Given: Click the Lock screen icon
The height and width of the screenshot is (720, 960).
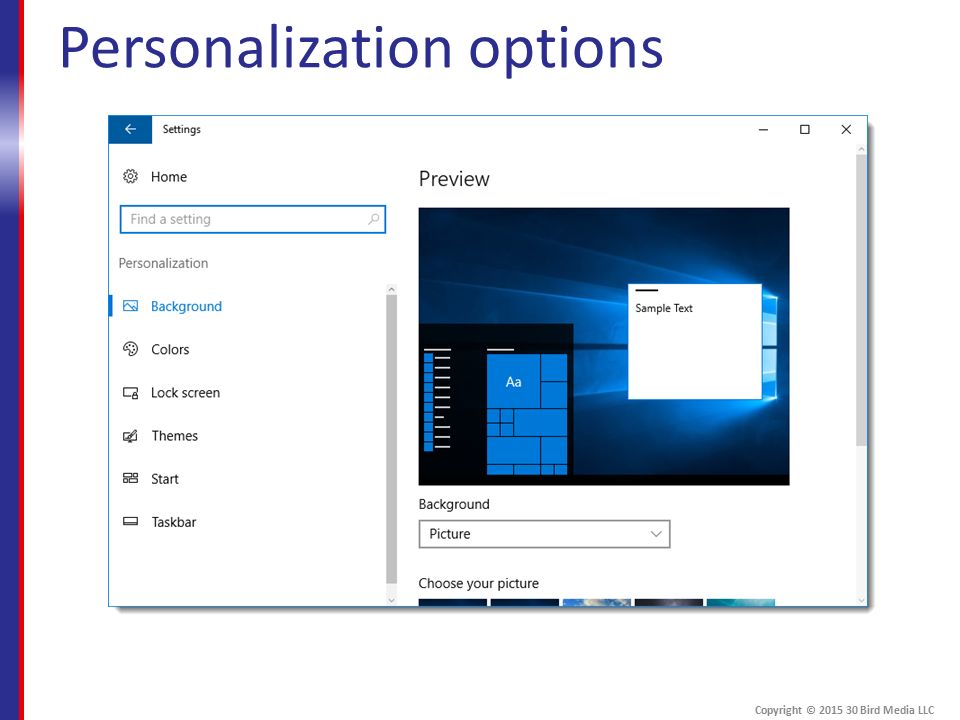Looking at the screenshot, I should (x=130, y=392).
